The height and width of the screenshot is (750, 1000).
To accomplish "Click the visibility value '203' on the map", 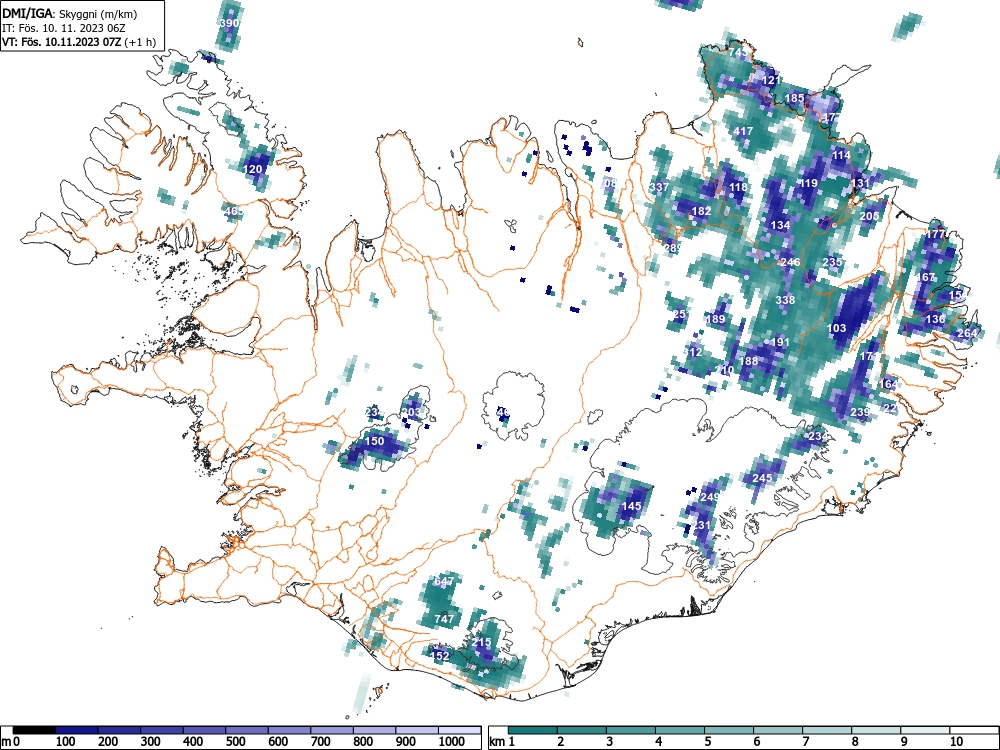I will (412, 413).
